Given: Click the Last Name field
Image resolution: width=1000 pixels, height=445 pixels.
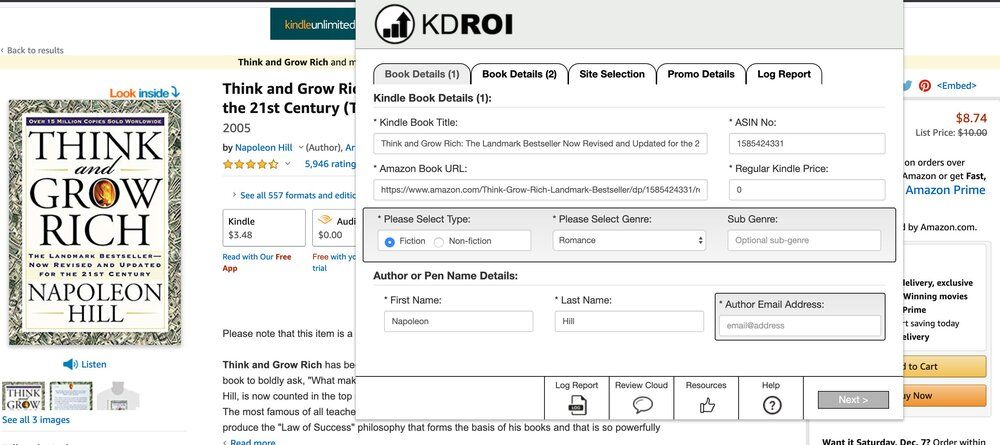Looking at the screenshot, I should 629,321.
